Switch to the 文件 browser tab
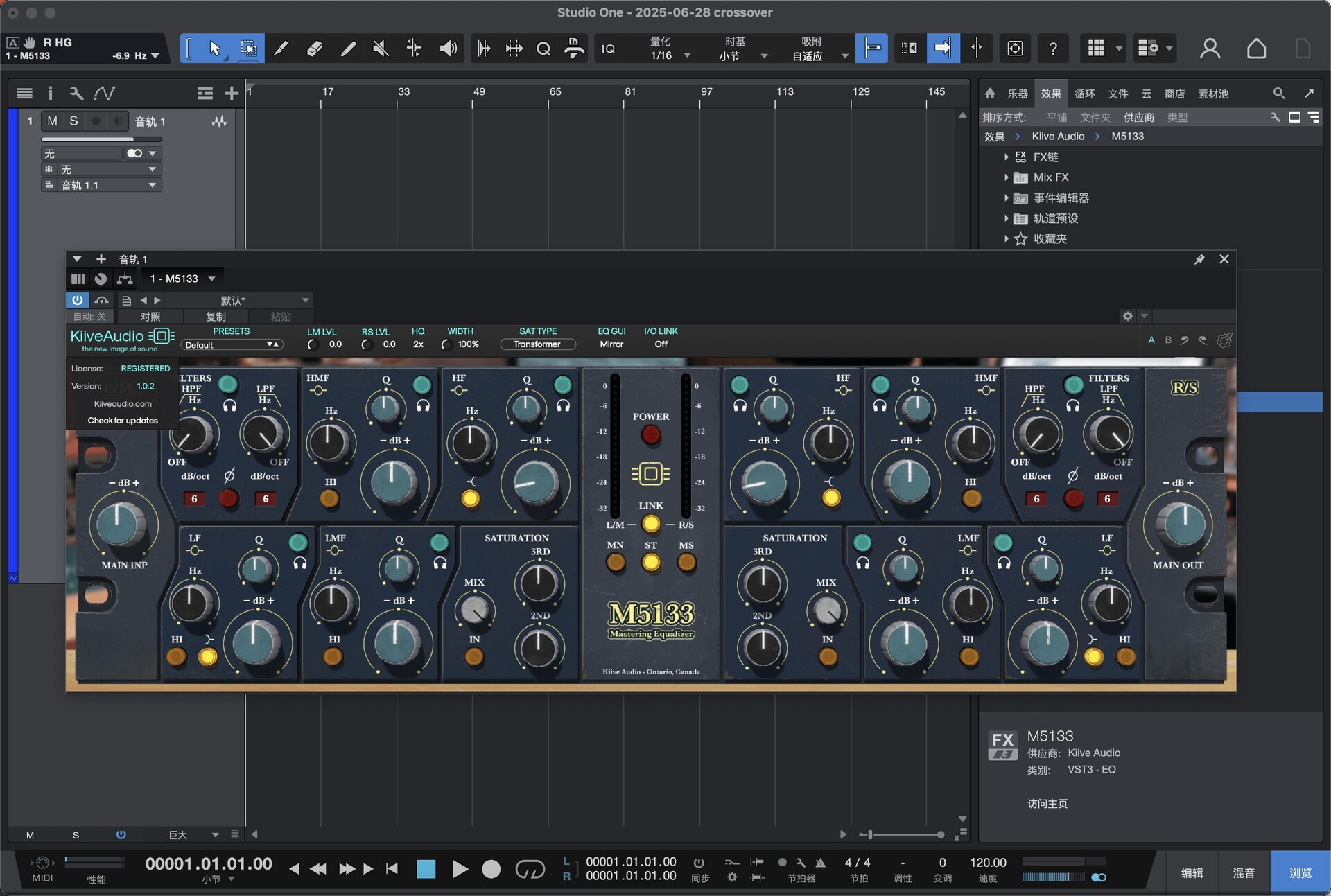Screen dimensions: 1331x896 1117,94
